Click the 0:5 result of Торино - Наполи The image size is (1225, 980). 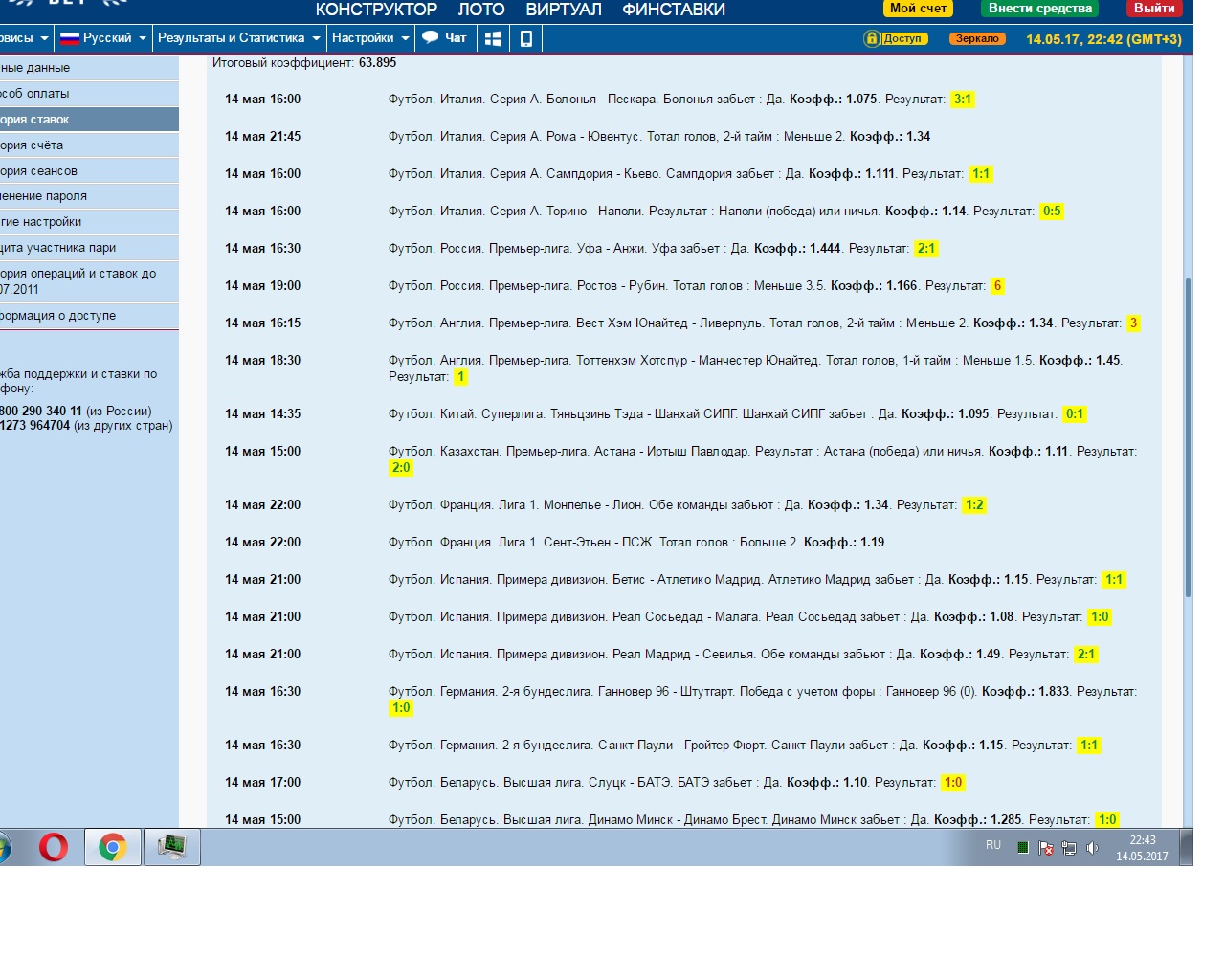point(1052,212)
